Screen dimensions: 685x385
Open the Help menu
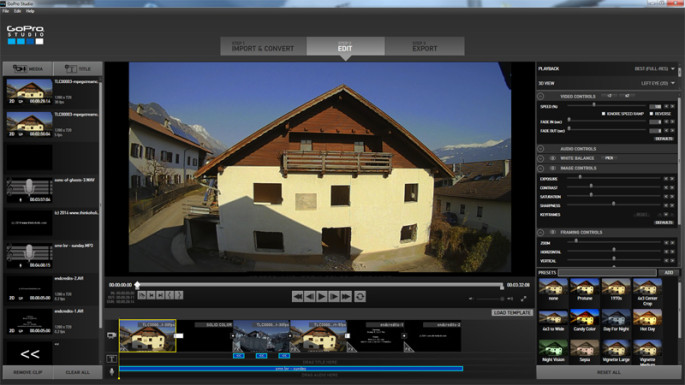[30, 11]
